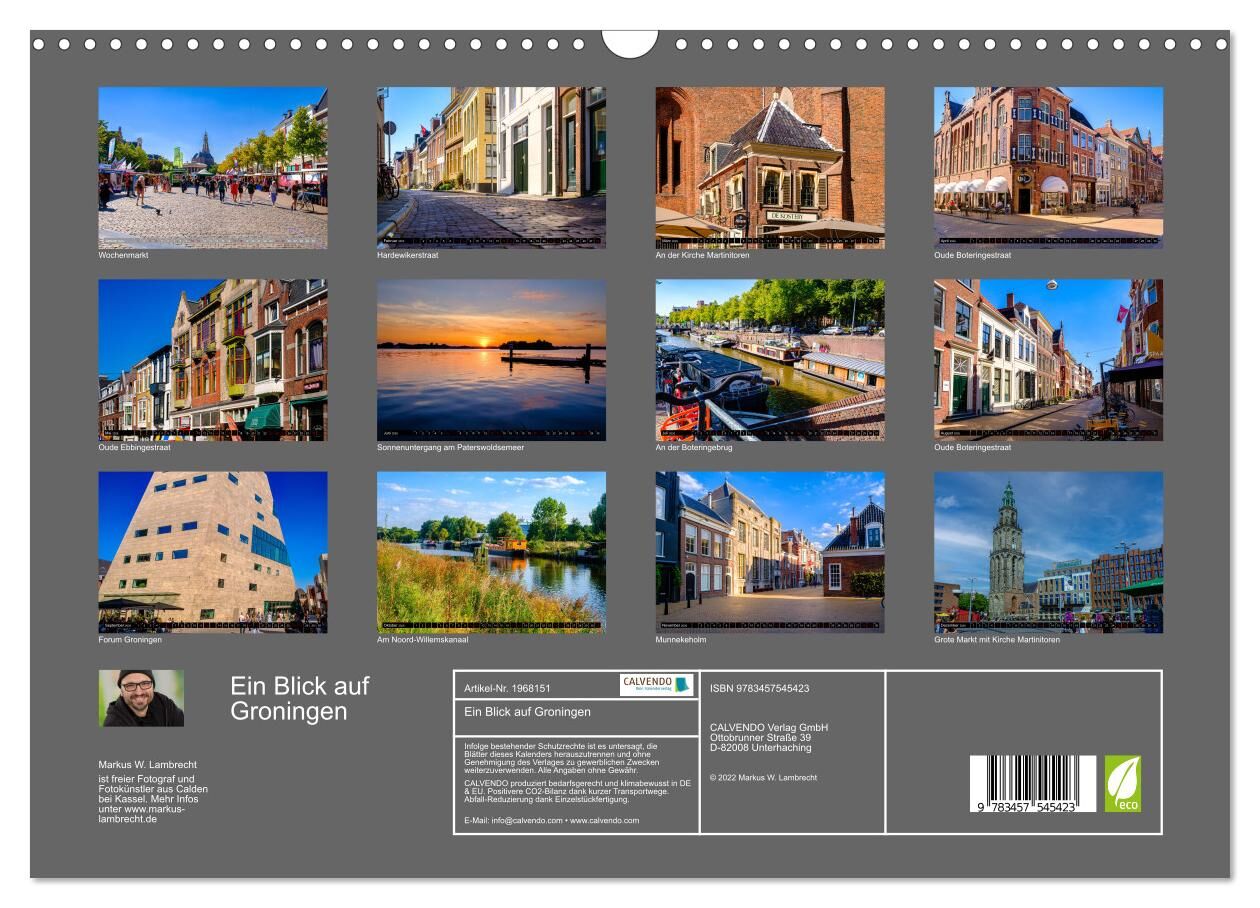This screenshot has height=908, width=1260.
Task: Select the Am Noord-Willemskanaal photo
Action: click(491, 552)
